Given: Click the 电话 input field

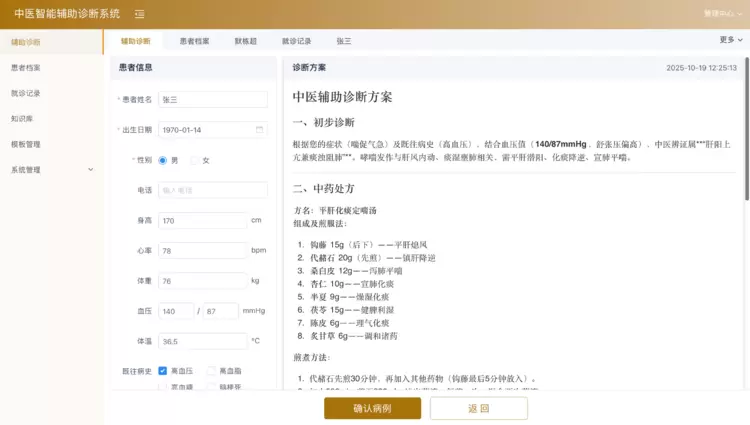Looking at the screenshot, I should pyautogui.click(x=212, y=190).
